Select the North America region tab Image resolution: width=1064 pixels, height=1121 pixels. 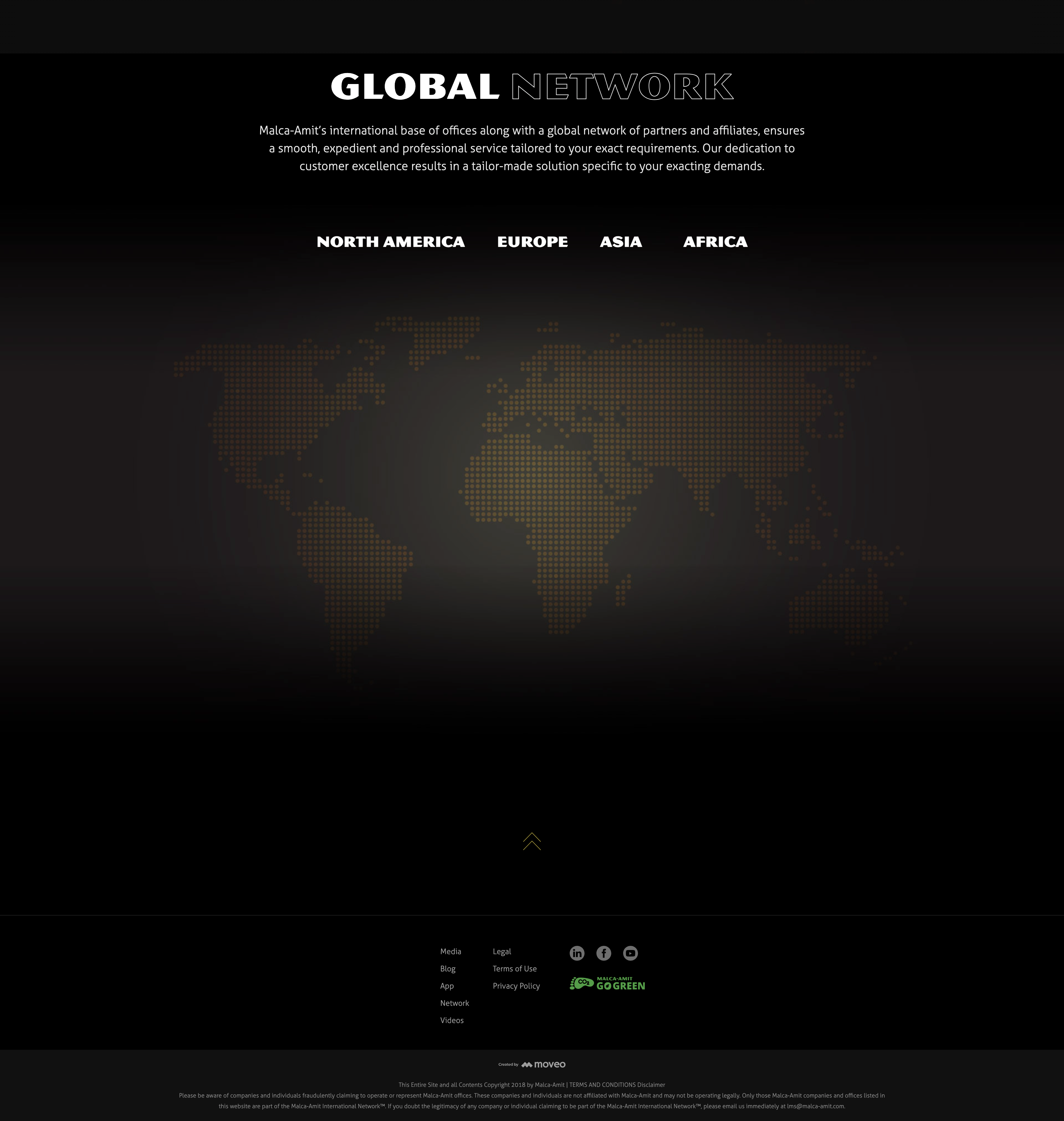pyautogui.click(x=391, y=242)
